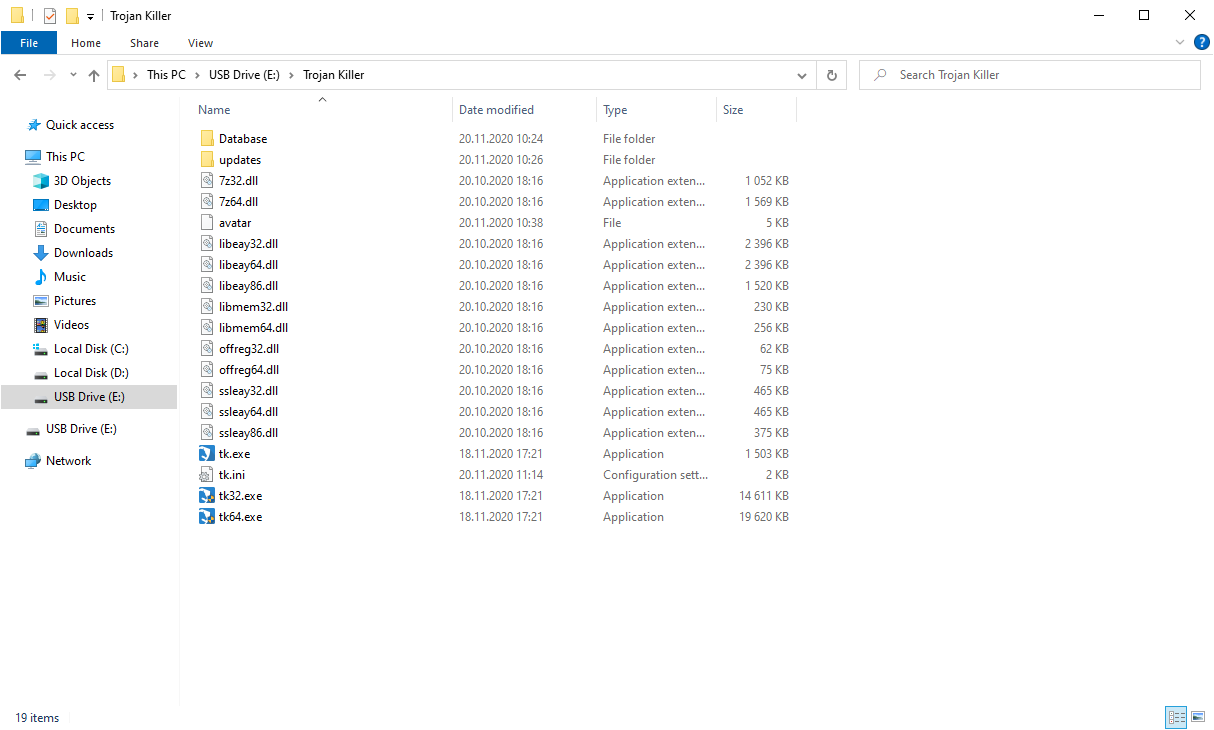Select the updates folder icon
Viewport: 1214px width, 730px height.
207,160
